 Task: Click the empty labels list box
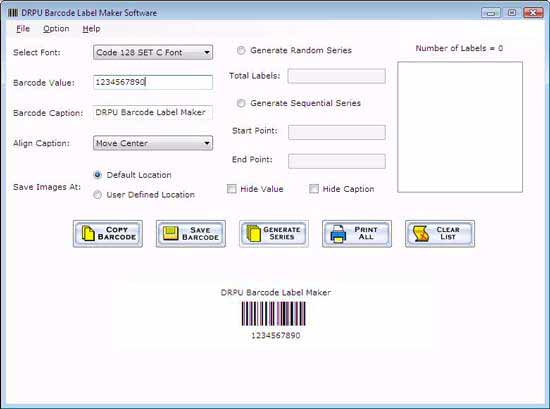(460, 127)
